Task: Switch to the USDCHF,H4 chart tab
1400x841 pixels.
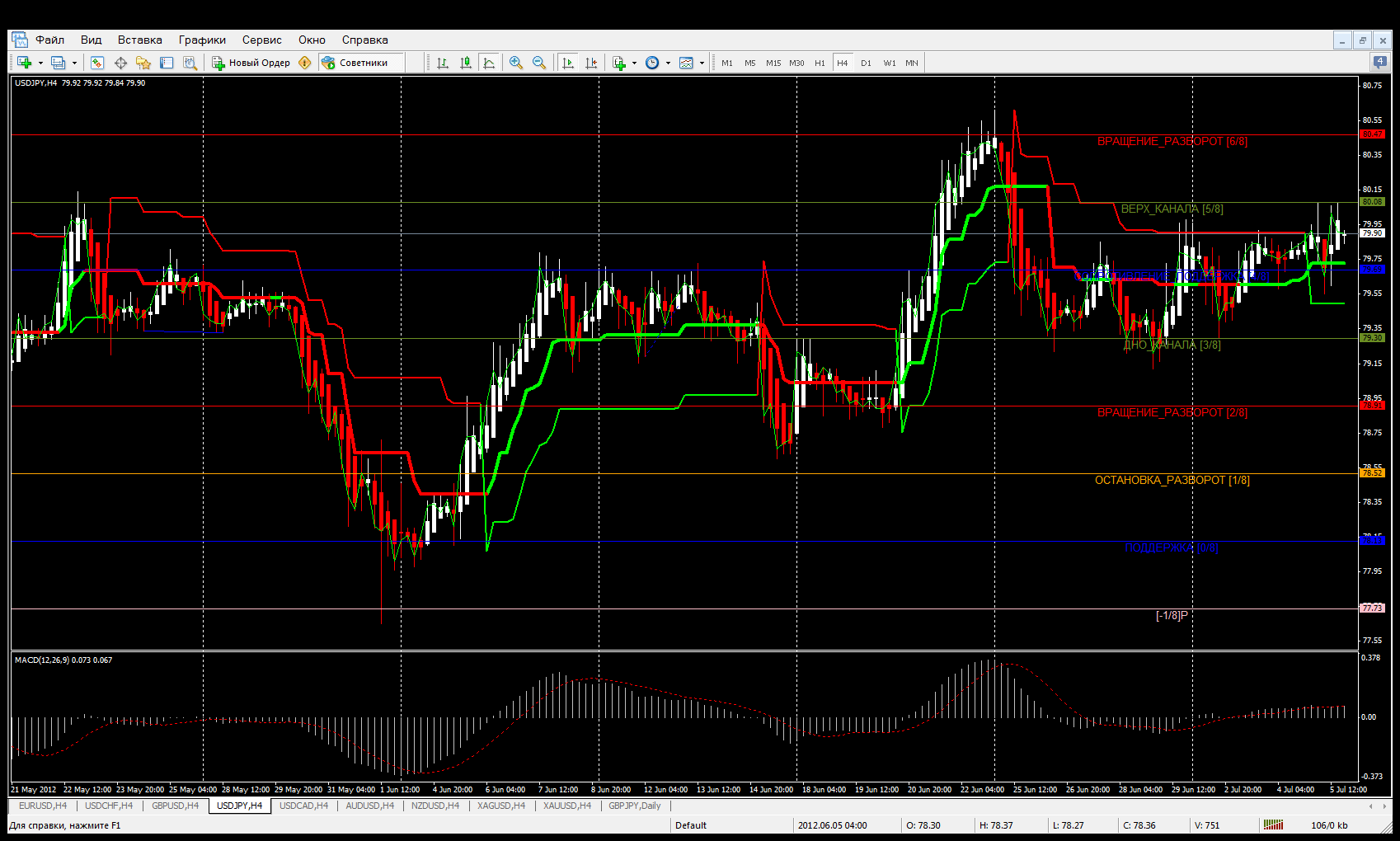Action: click(109, 806)
